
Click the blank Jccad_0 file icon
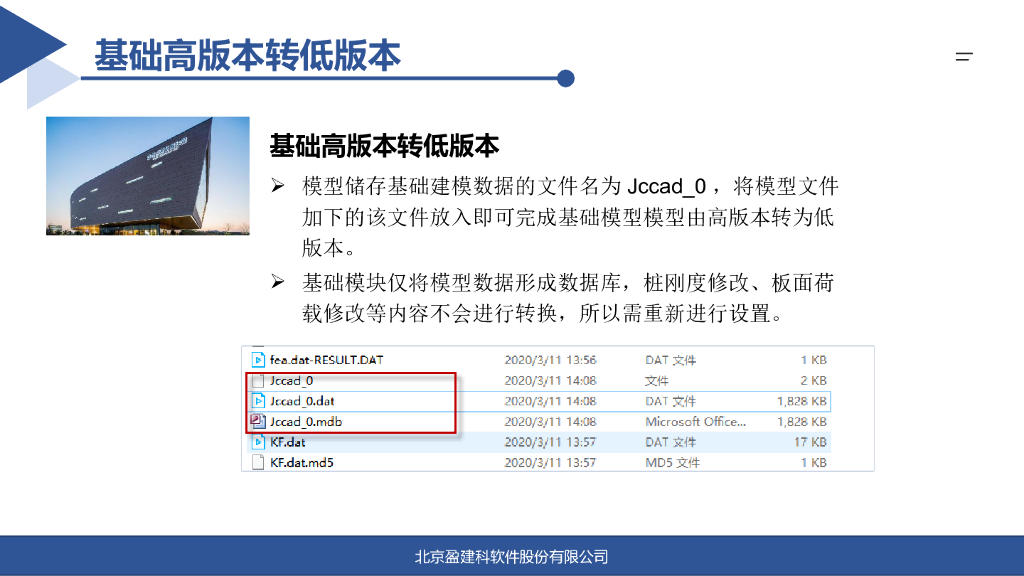(x=258, y=381)
